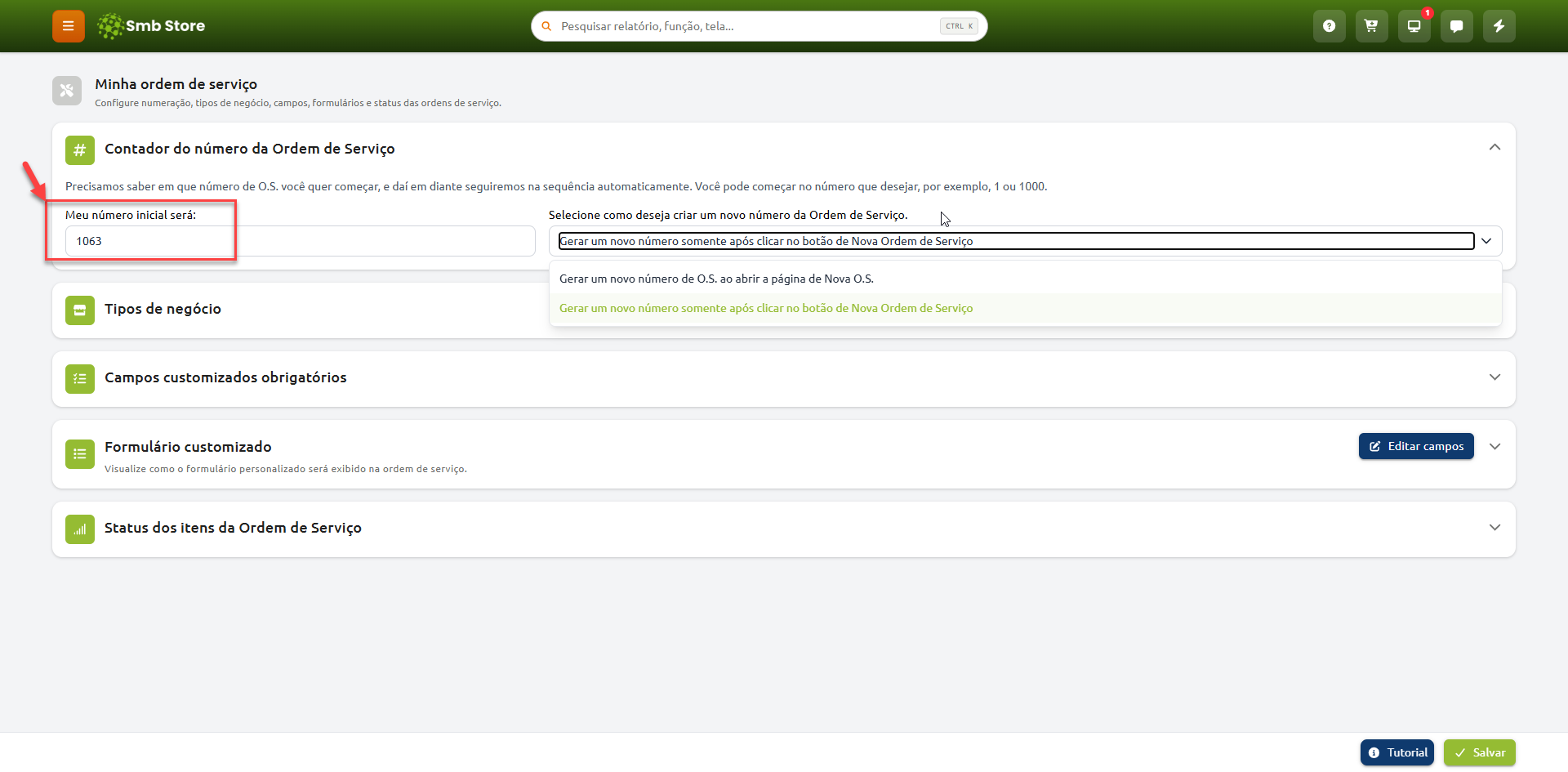The image size is (1568, 772).
Task: Click the green Salvar button
Action: (x=1480, y=752)
